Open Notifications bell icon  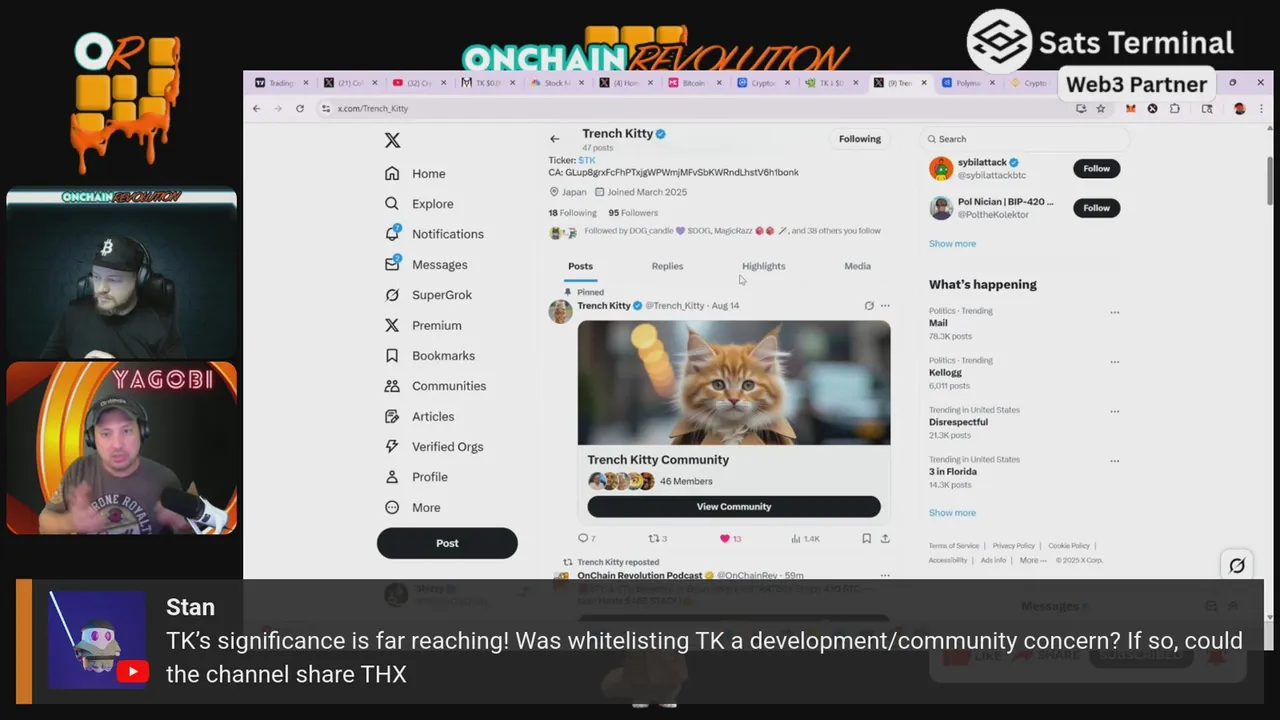pyautogui.click(x=392, y=233)
